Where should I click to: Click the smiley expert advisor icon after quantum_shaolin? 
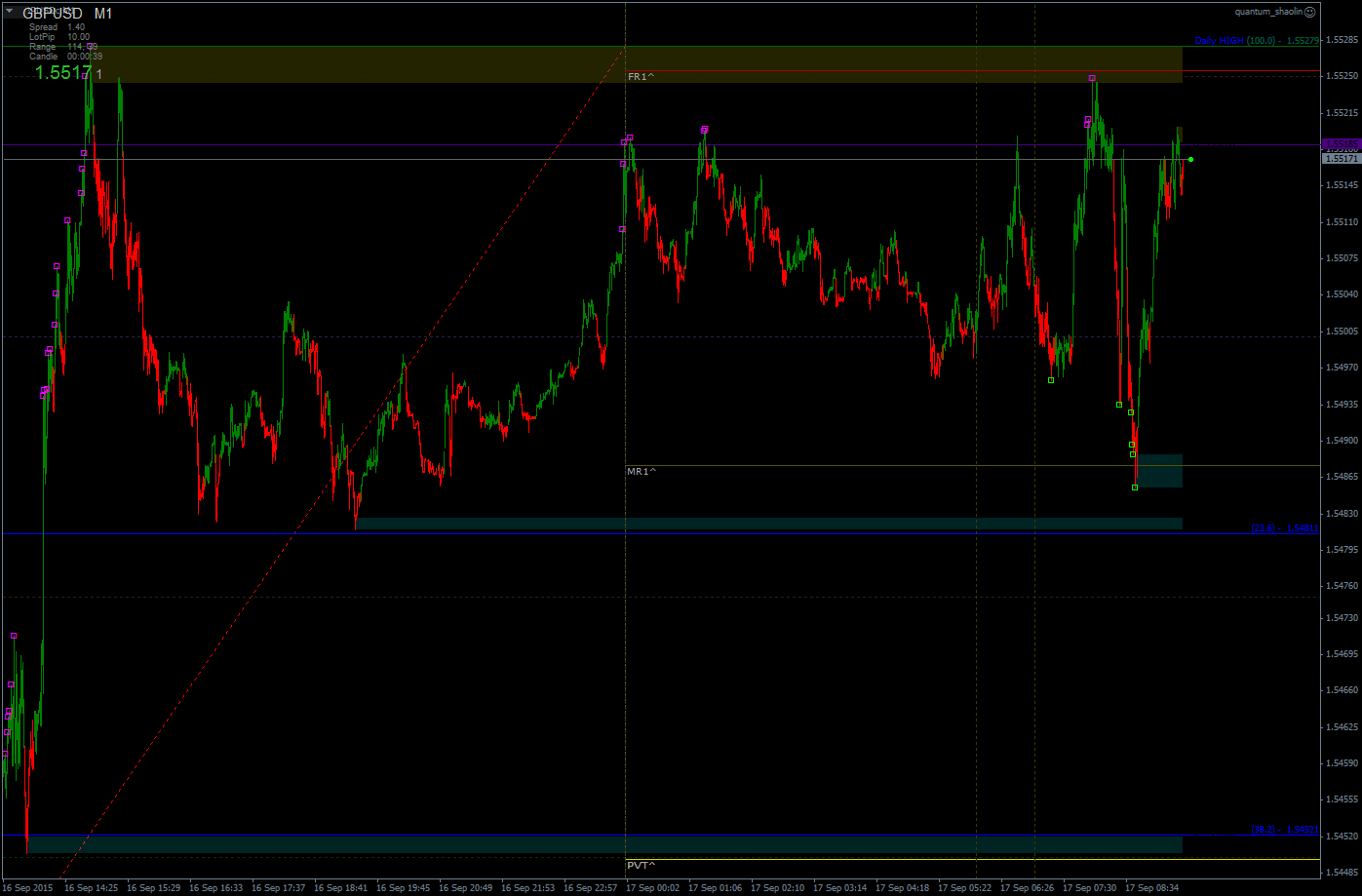coord(1309,12)
